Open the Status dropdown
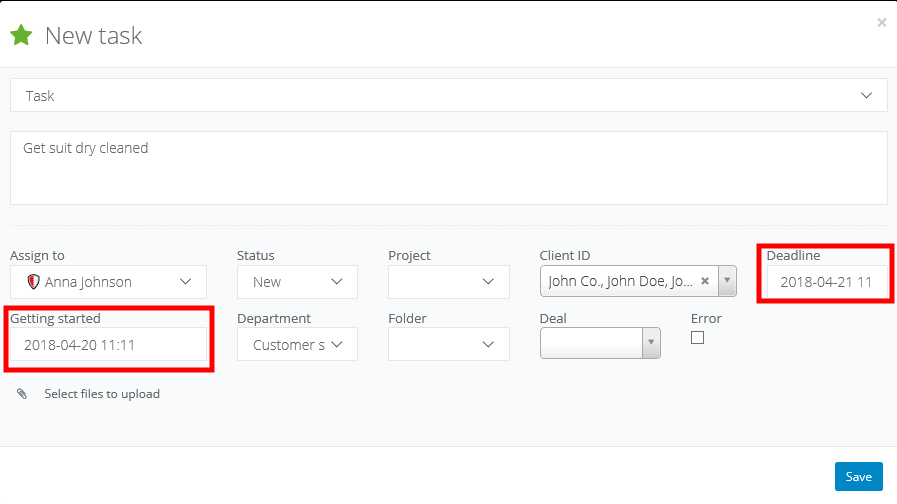 coord(336,282)
